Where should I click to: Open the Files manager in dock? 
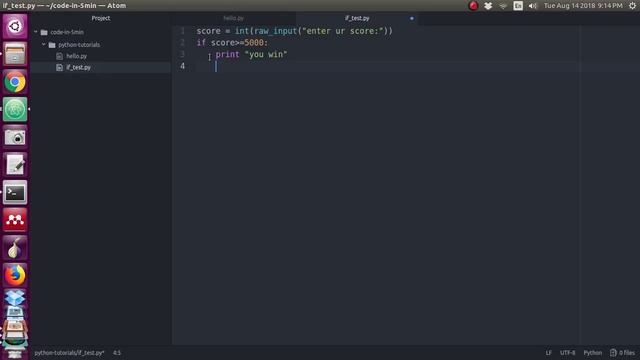click(15, 54)
